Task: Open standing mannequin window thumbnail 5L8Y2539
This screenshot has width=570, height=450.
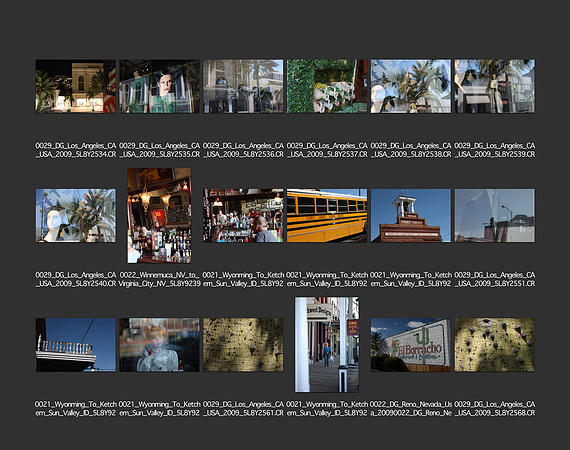Action: pyautogui.click(x=494, y=86)
